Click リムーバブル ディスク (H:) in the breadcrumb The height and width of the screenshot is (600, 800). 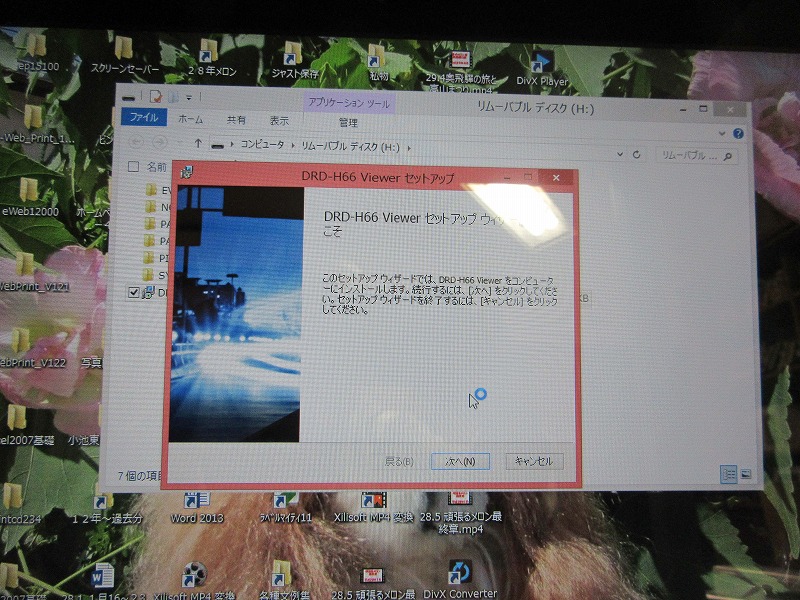pyautogui.click(x=350, y=146)
